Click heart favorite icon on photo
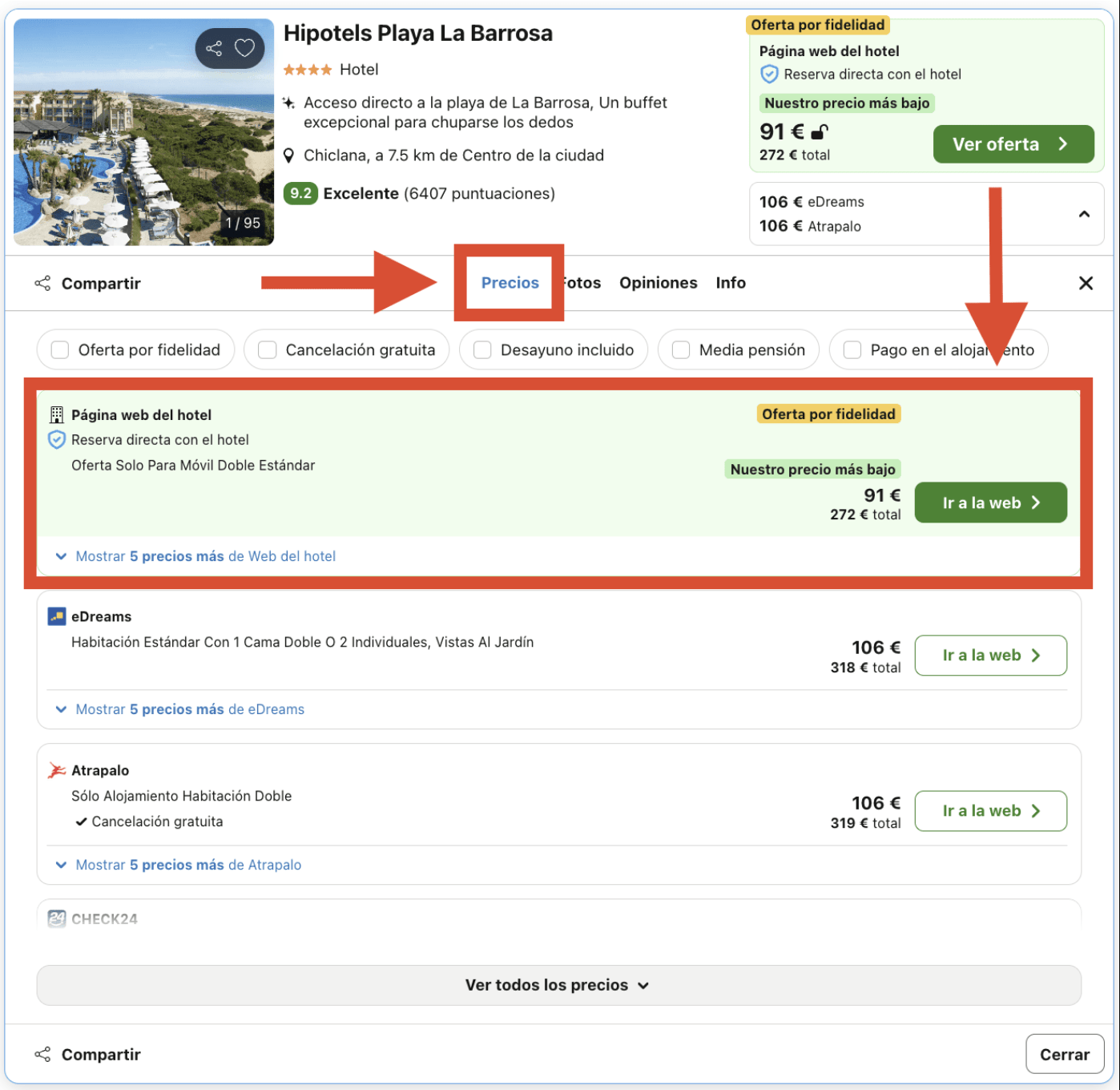 (244, 48)
